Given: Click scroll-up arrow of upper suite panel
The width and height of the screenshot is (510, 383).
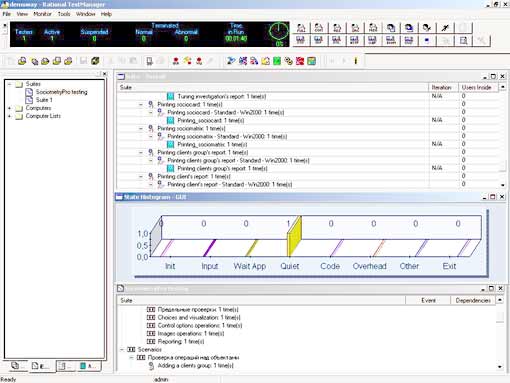Looking at the screenshot, I should click(x=503, y=87).
